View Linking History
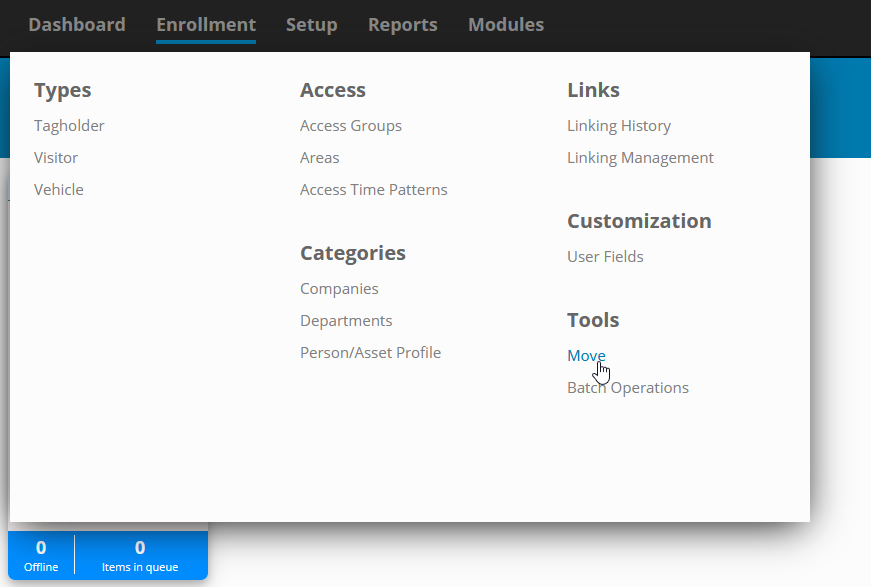871x587 pixels. pos(619,126)
